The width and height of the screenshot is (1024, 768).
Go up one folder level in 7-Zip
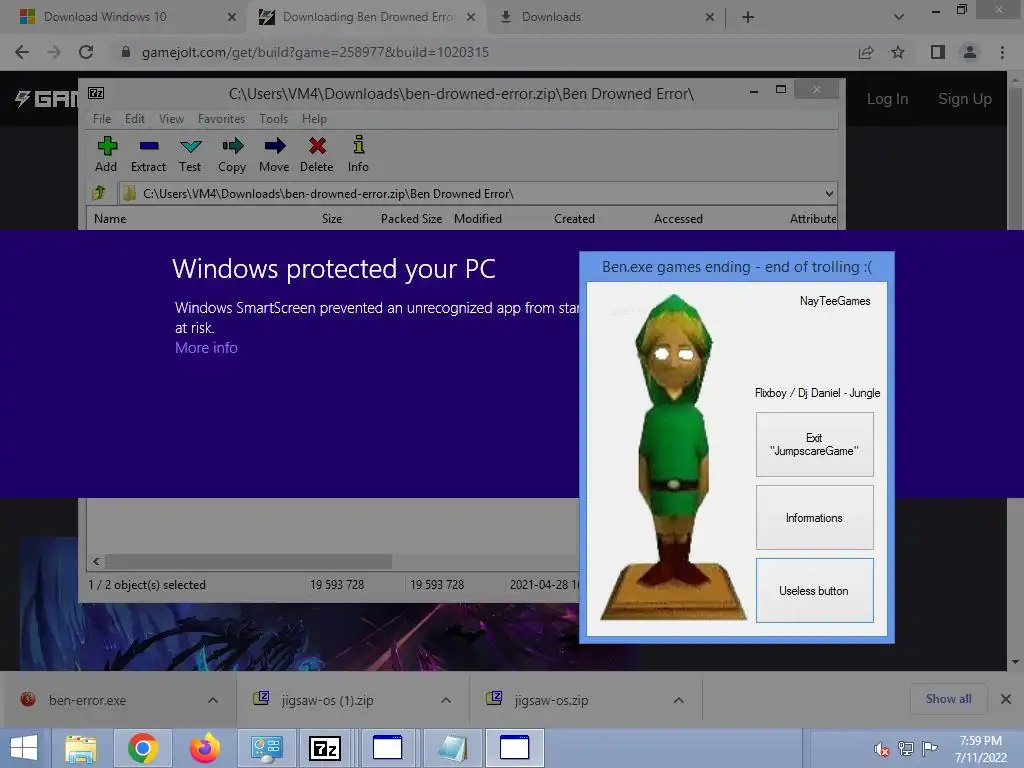click(99, 193)
